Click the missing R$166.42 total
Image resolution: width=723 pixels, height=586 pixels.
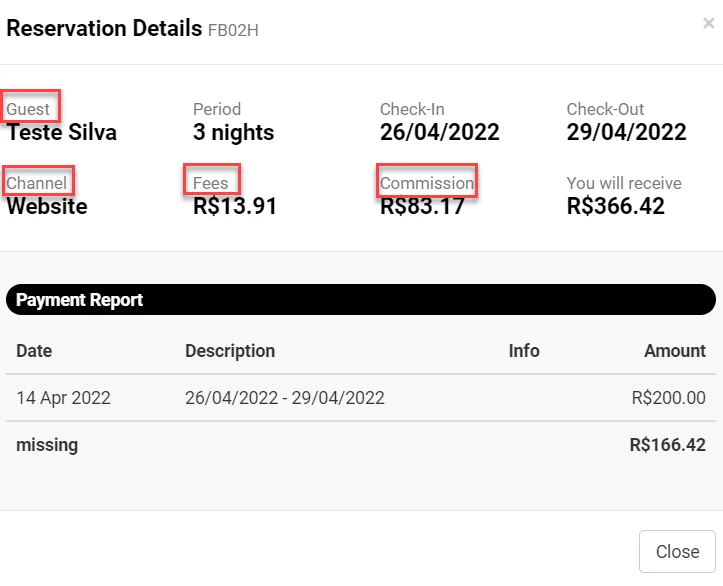667,445
